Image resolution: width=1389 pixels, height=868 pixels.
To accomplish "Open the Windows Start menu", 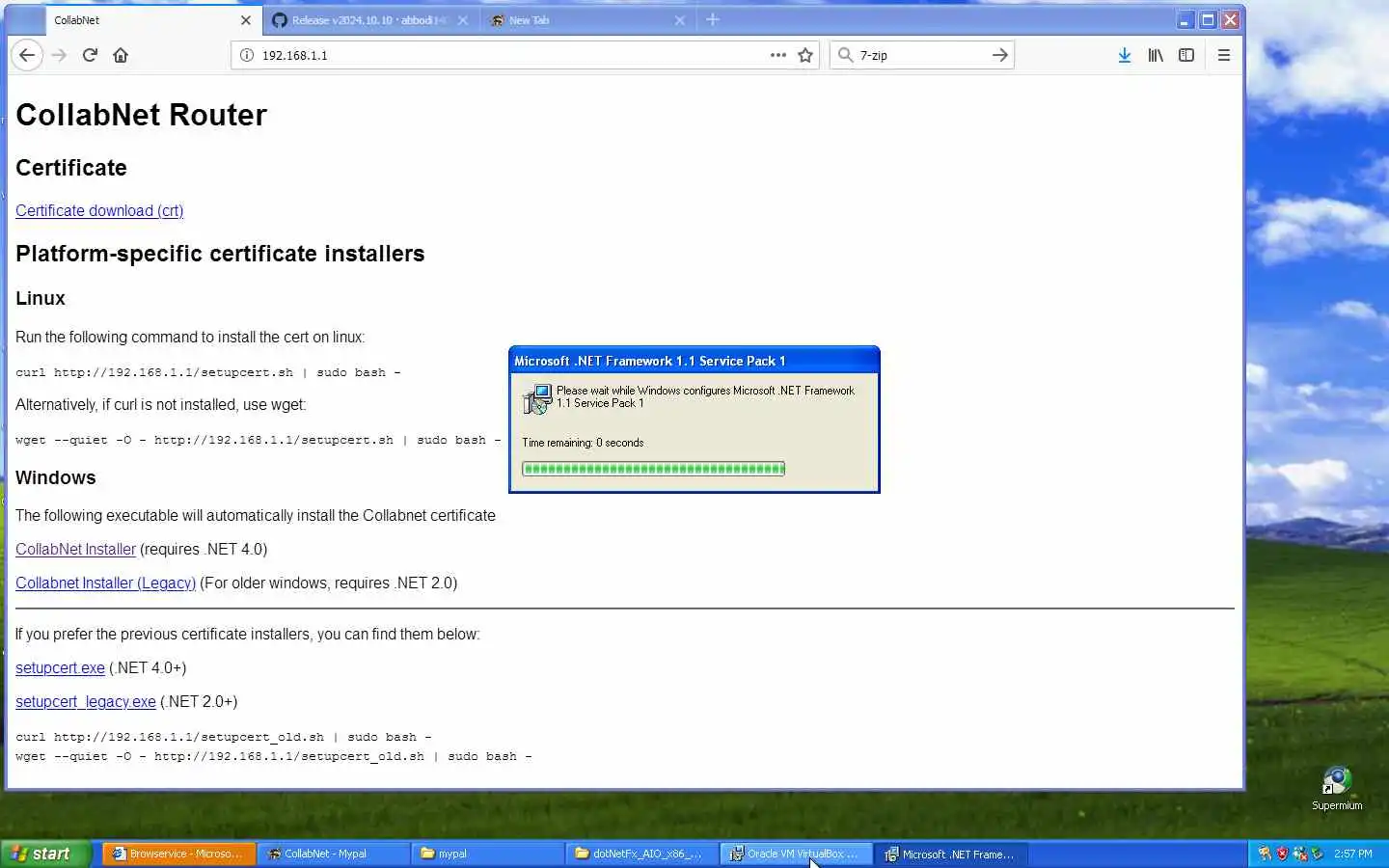I will [45, 854].
